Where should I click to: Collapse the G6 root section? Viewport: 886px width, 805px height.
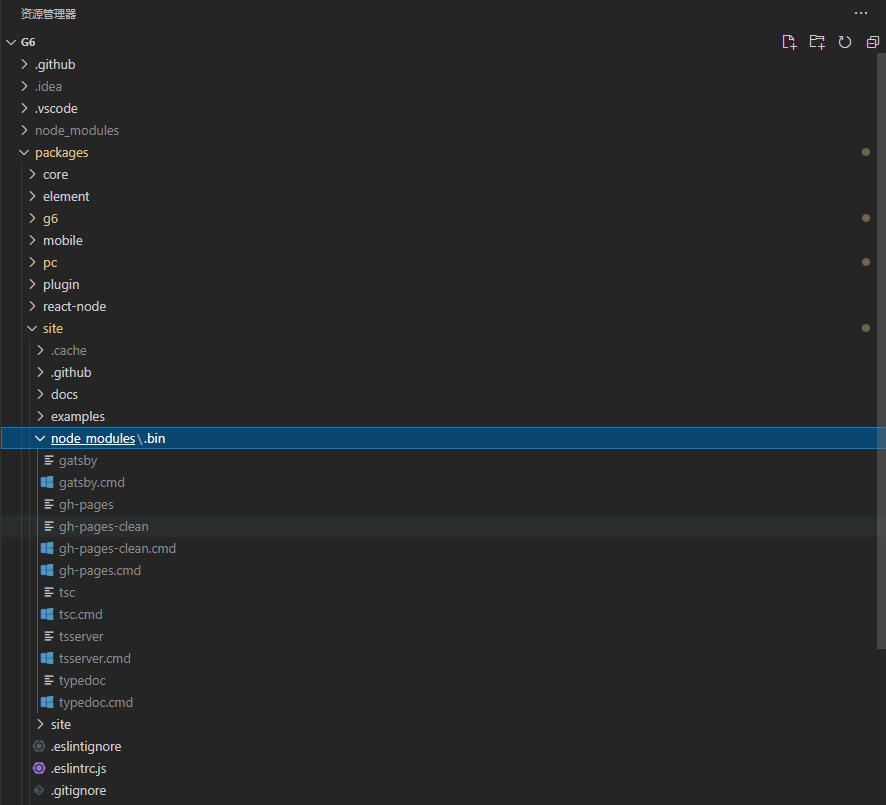click(11, 42)
